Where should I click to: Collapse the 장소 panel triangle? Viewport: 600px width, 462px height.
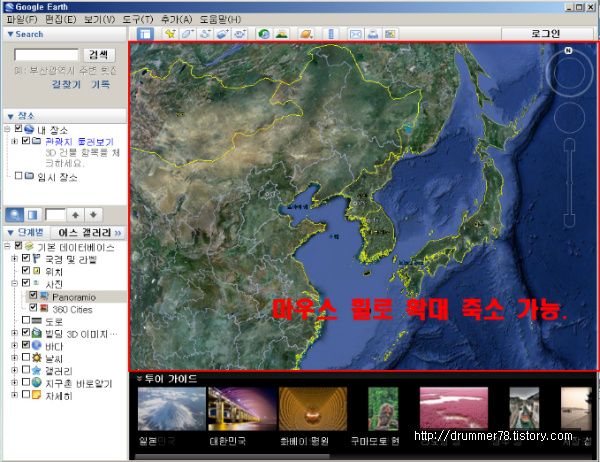tap(10, 116)
